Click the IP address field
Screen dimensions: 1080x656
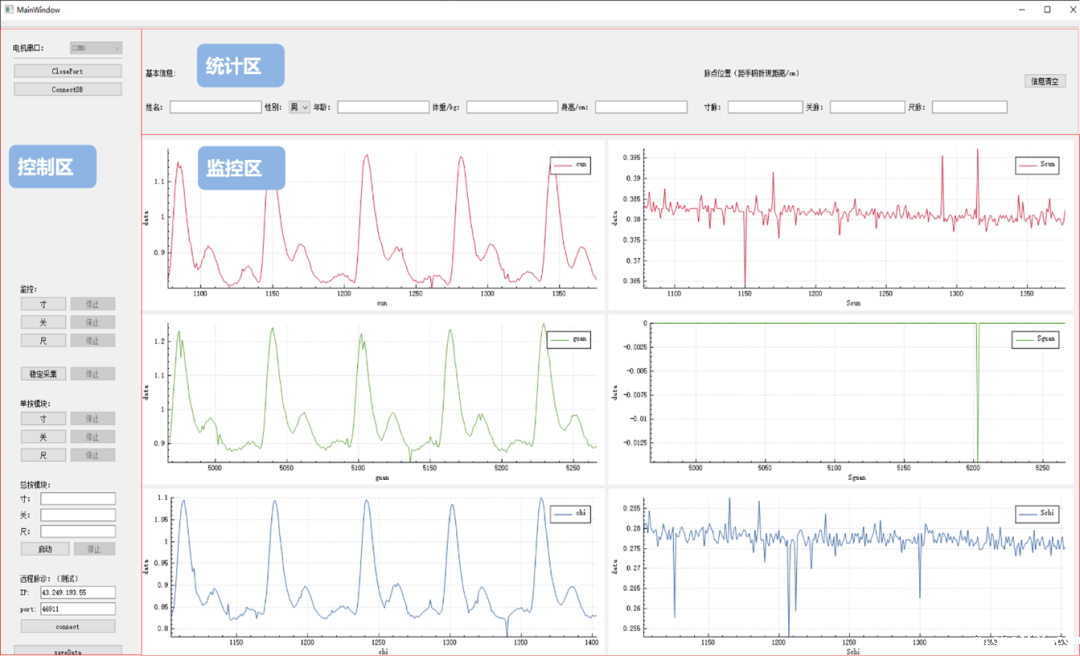[x=78, y=593]
